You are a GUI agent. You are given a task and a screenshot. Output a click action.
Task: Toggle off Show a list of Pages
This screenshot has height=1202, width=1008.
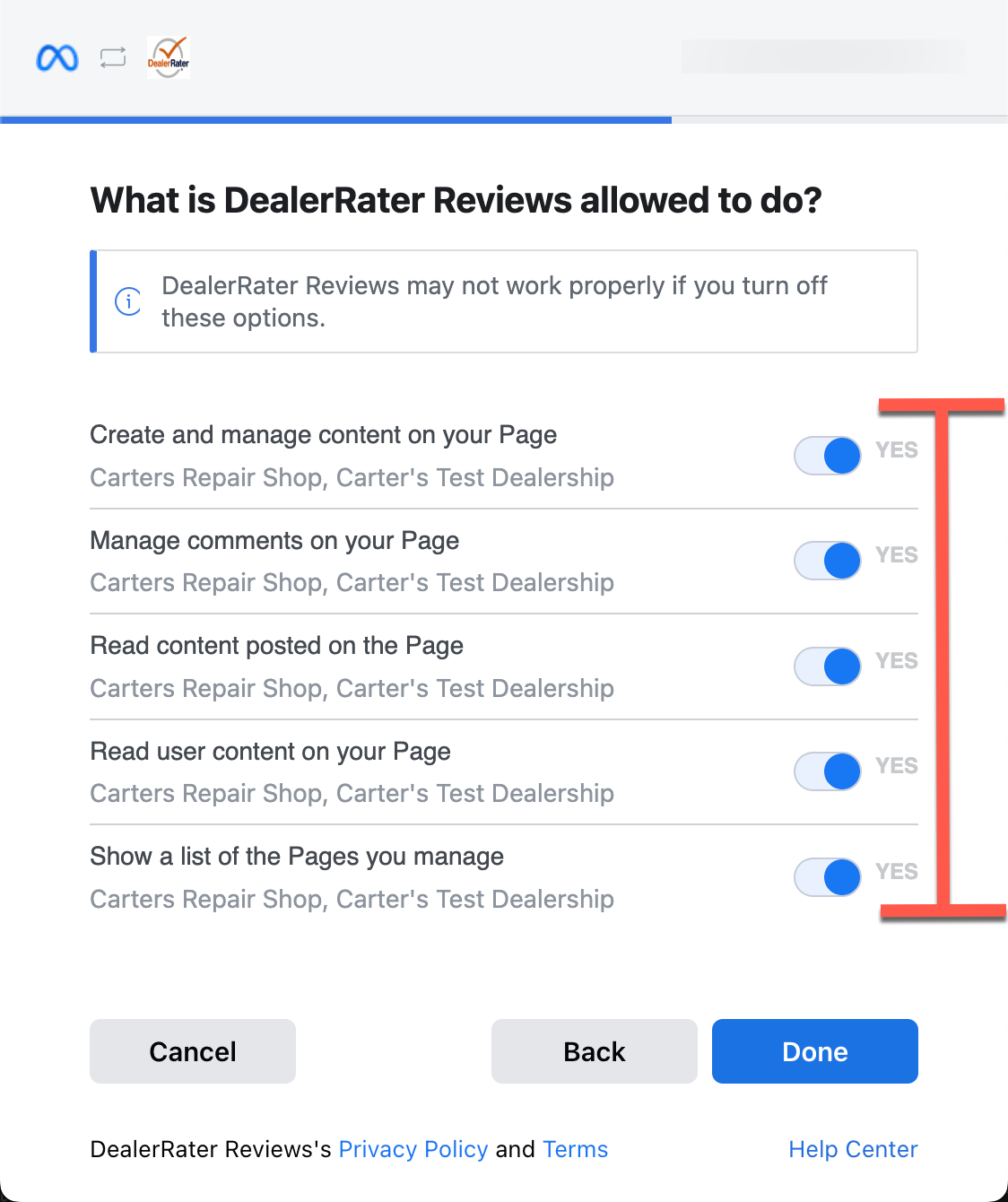pyautogui.click(x=828, y=877)
